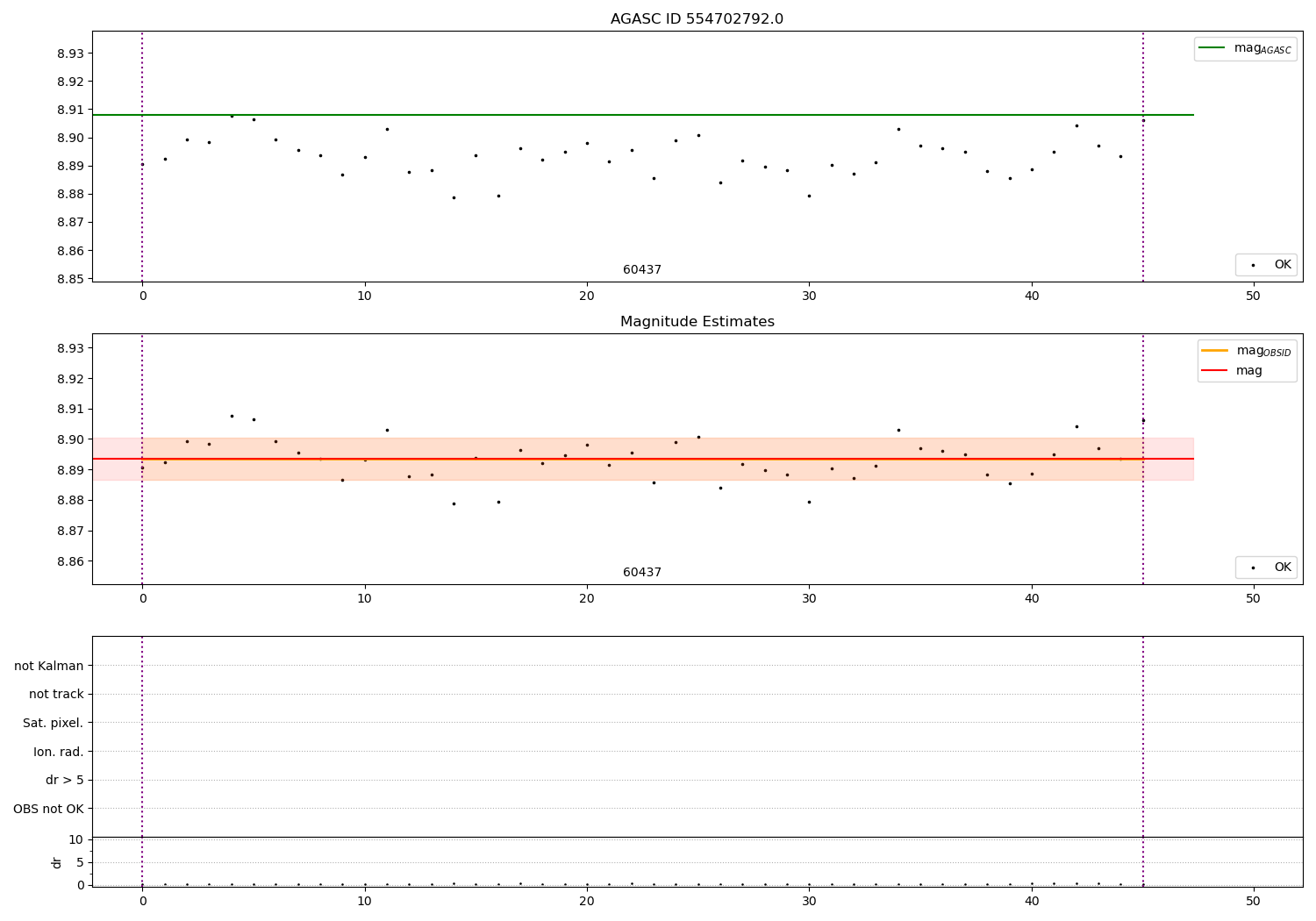The height and width of the screenshot is (921, 1316).
Task: Click the 'Ion. rad.' axis label
Action: (x=59, y=752)
